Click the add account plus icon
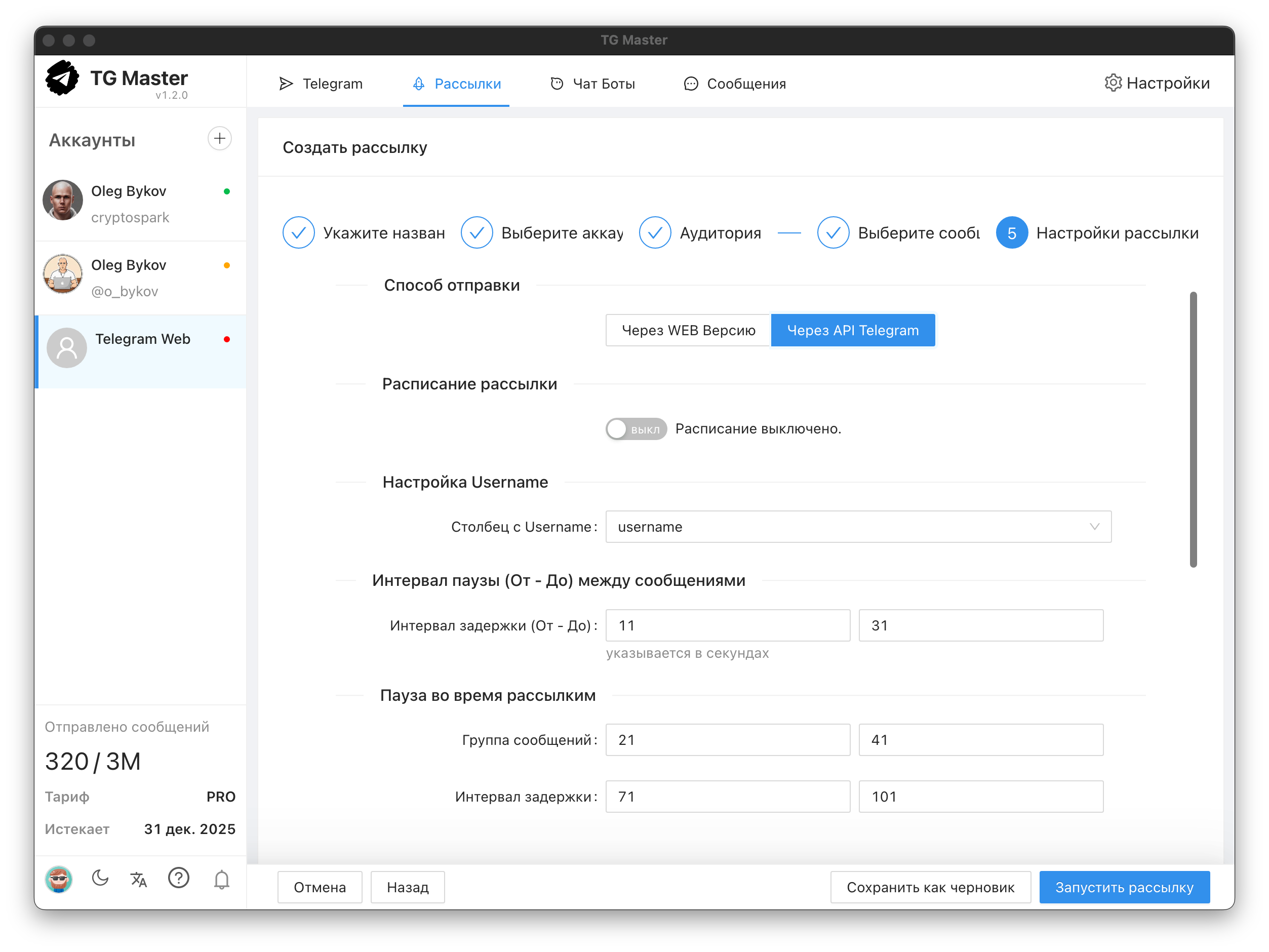The width and height of the screenshot is (1269, 952). pos(219,138)
